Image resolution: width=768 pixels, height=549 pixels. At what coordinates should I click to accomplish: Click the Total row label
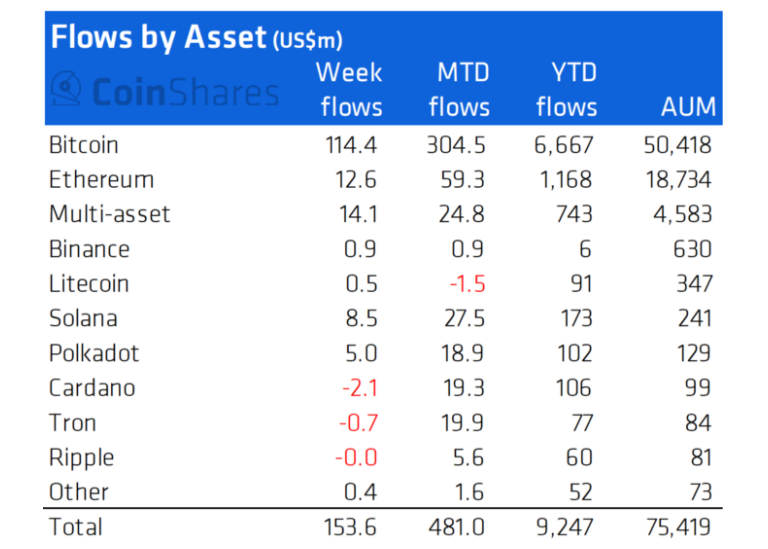[x=75, y=526]
